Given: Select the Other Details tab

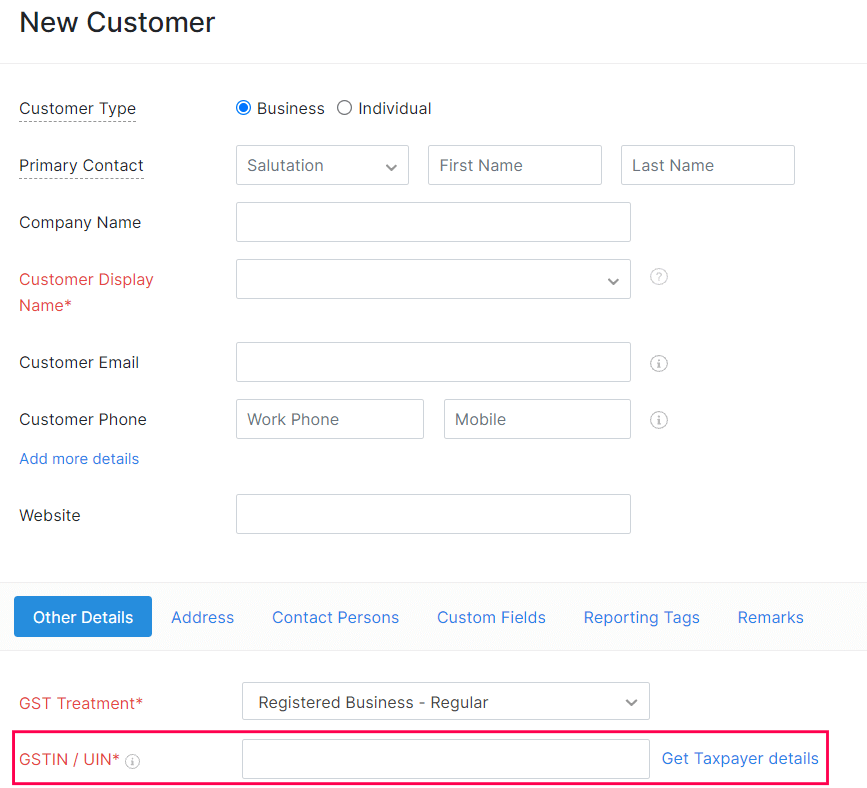Looking at the screenshot, I should pyautogui.click(x=83, y=618).
